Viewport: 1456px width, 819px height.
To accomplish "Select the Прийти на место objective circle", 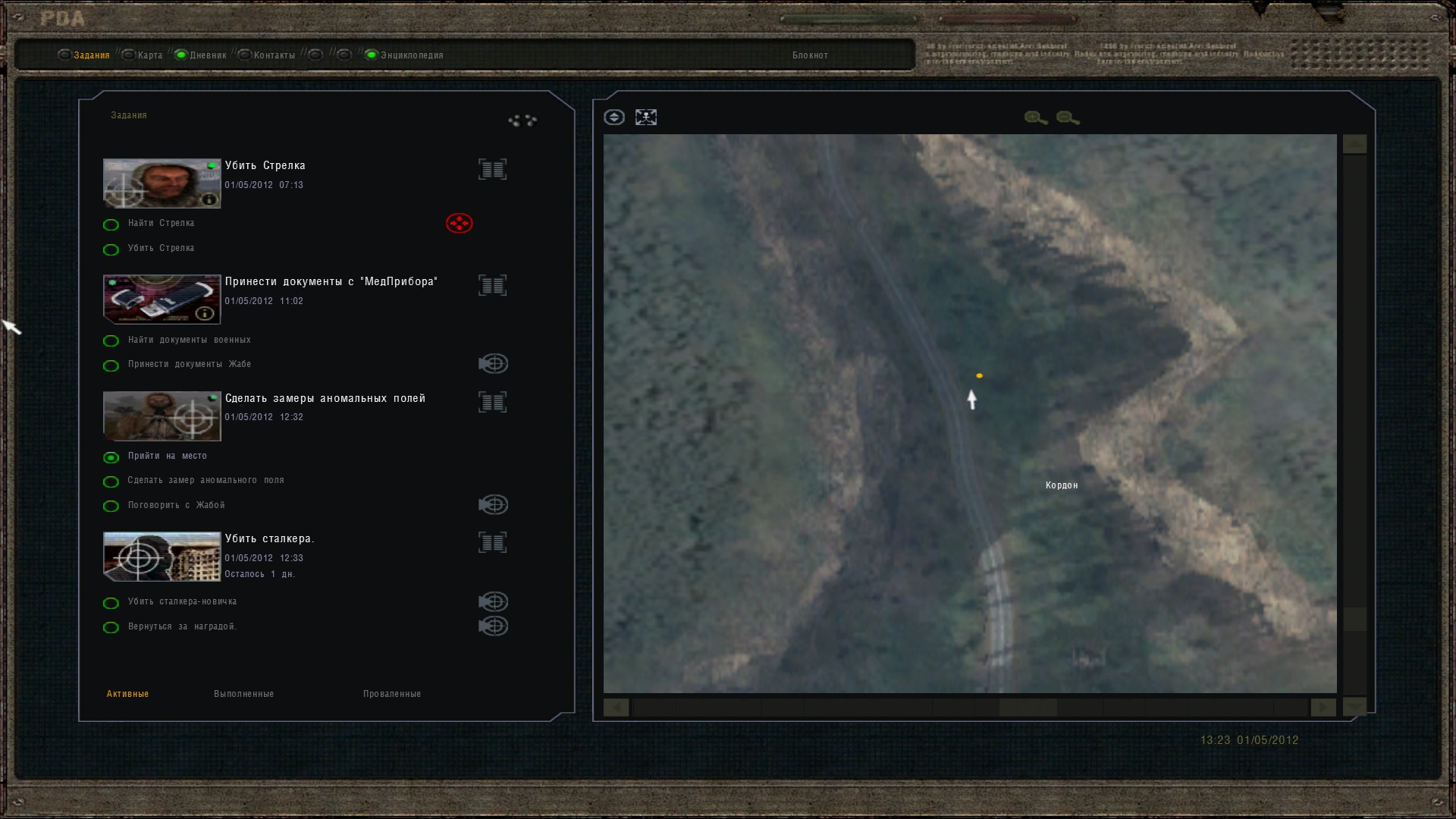I will (111, 457).
